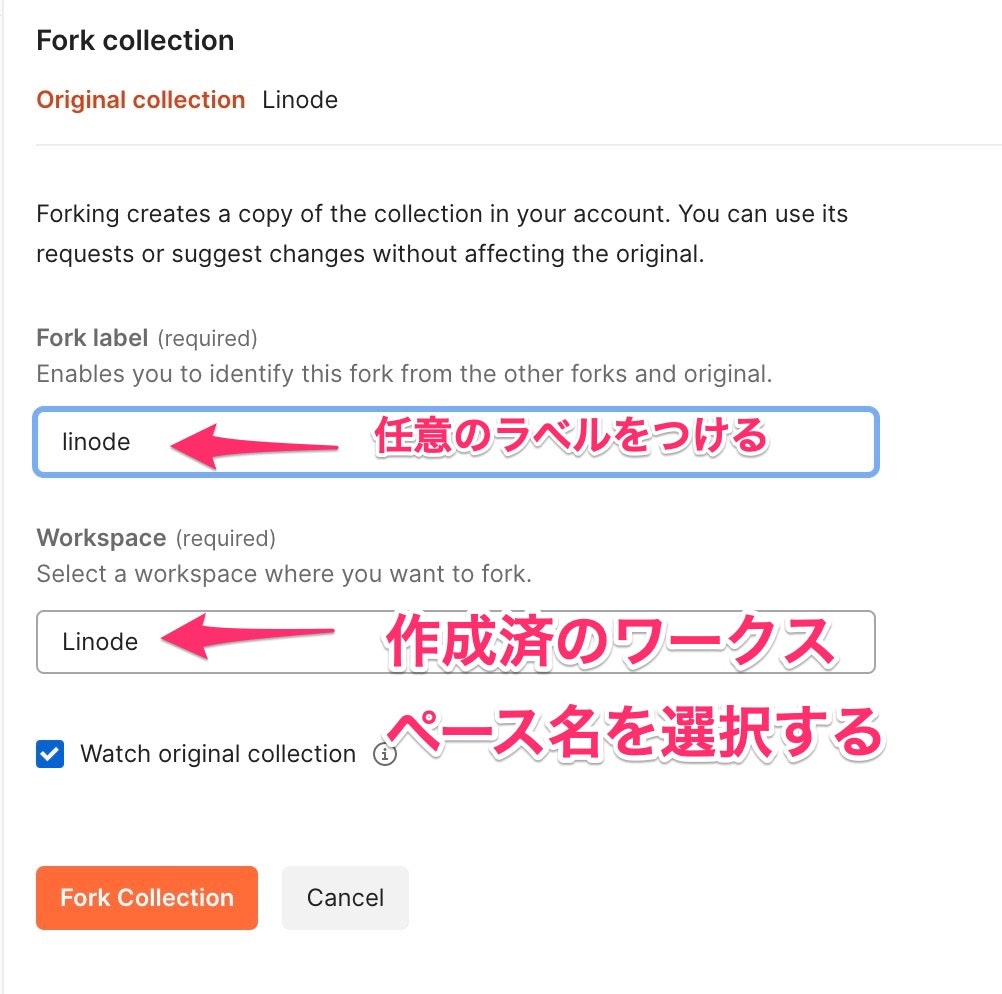Click the Fork label input containing linode
Viewport: 1002px width, 994px height.
click(x=456, y=442)
